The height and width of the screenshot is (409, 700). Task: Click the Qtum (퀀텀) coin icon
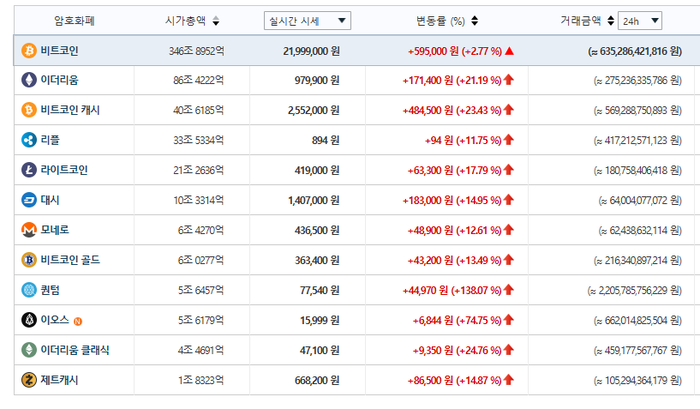point(29,290)
